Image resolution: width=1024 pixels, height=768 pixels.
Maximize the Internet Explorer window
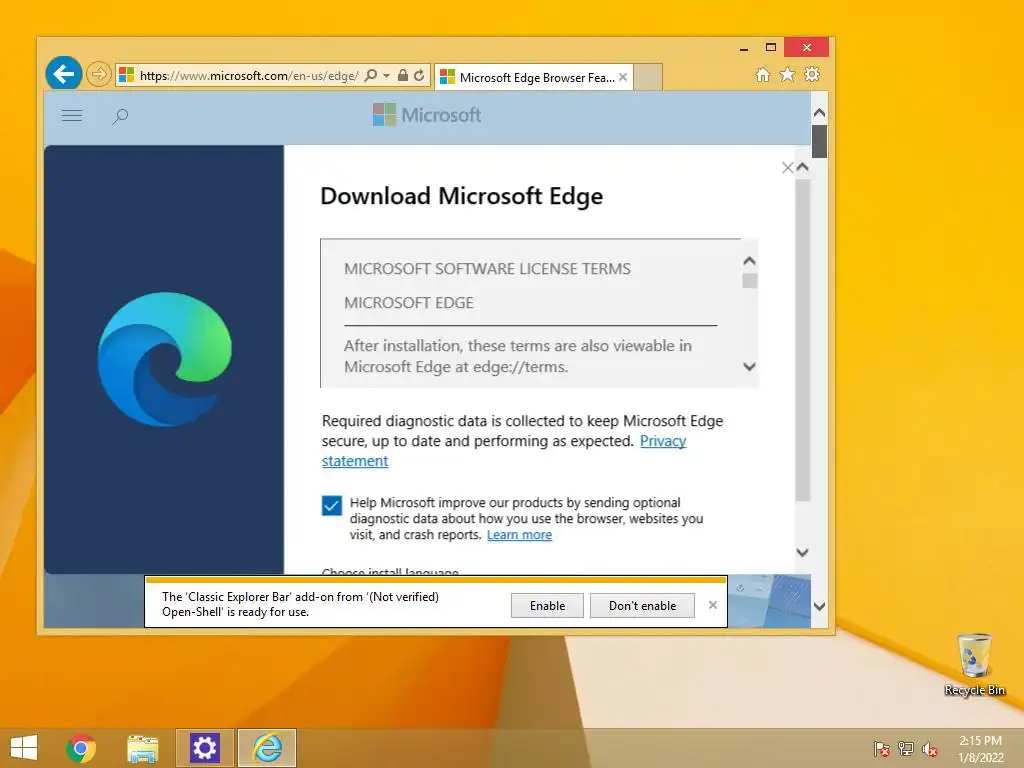pyautogui.click(x=771, y=48)
